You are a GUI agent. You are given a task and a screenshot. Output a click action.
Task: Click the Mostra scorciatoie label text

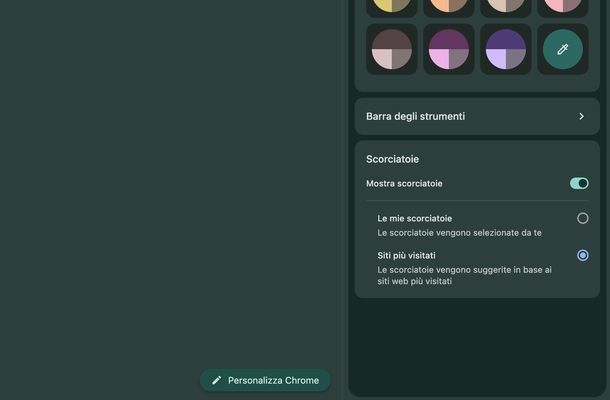404,183
